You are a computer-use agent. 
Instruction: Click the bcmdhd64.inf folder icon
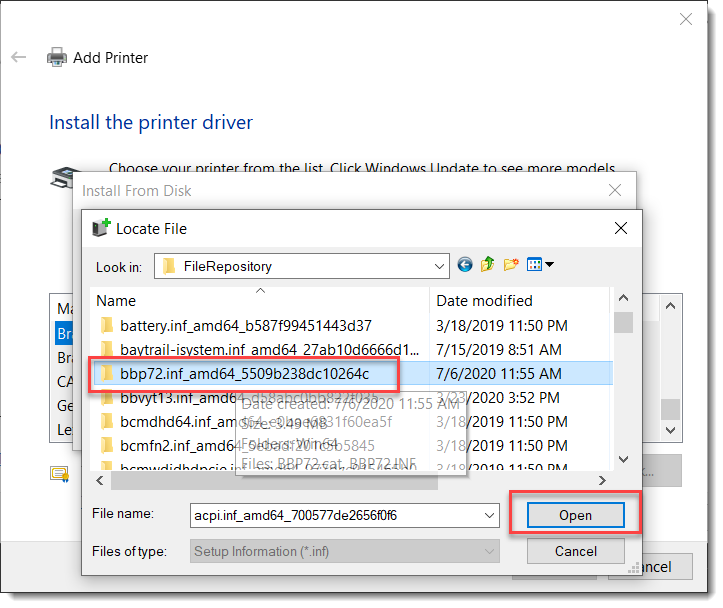coord(107,421)
